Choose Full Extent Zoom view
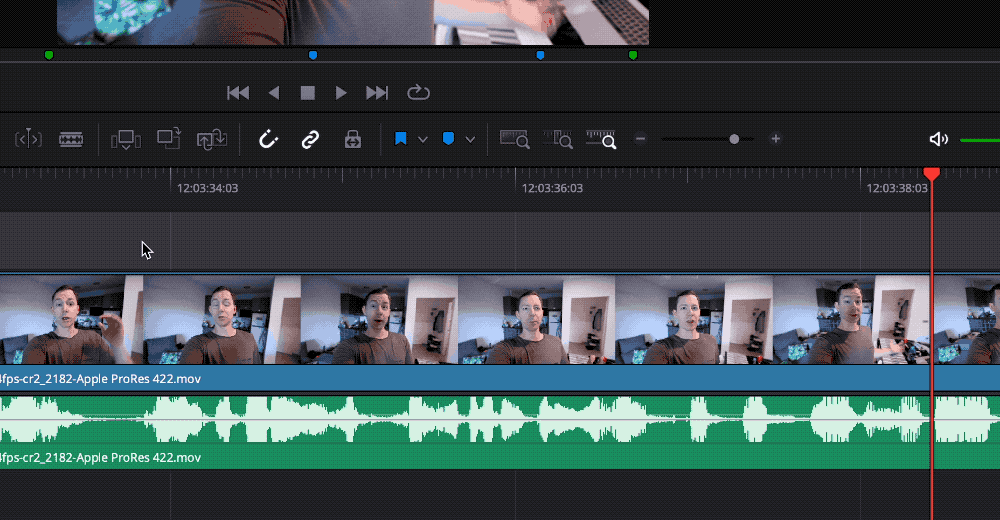The height and width of the screenshot is (520, 1000). tap(515, 139)
